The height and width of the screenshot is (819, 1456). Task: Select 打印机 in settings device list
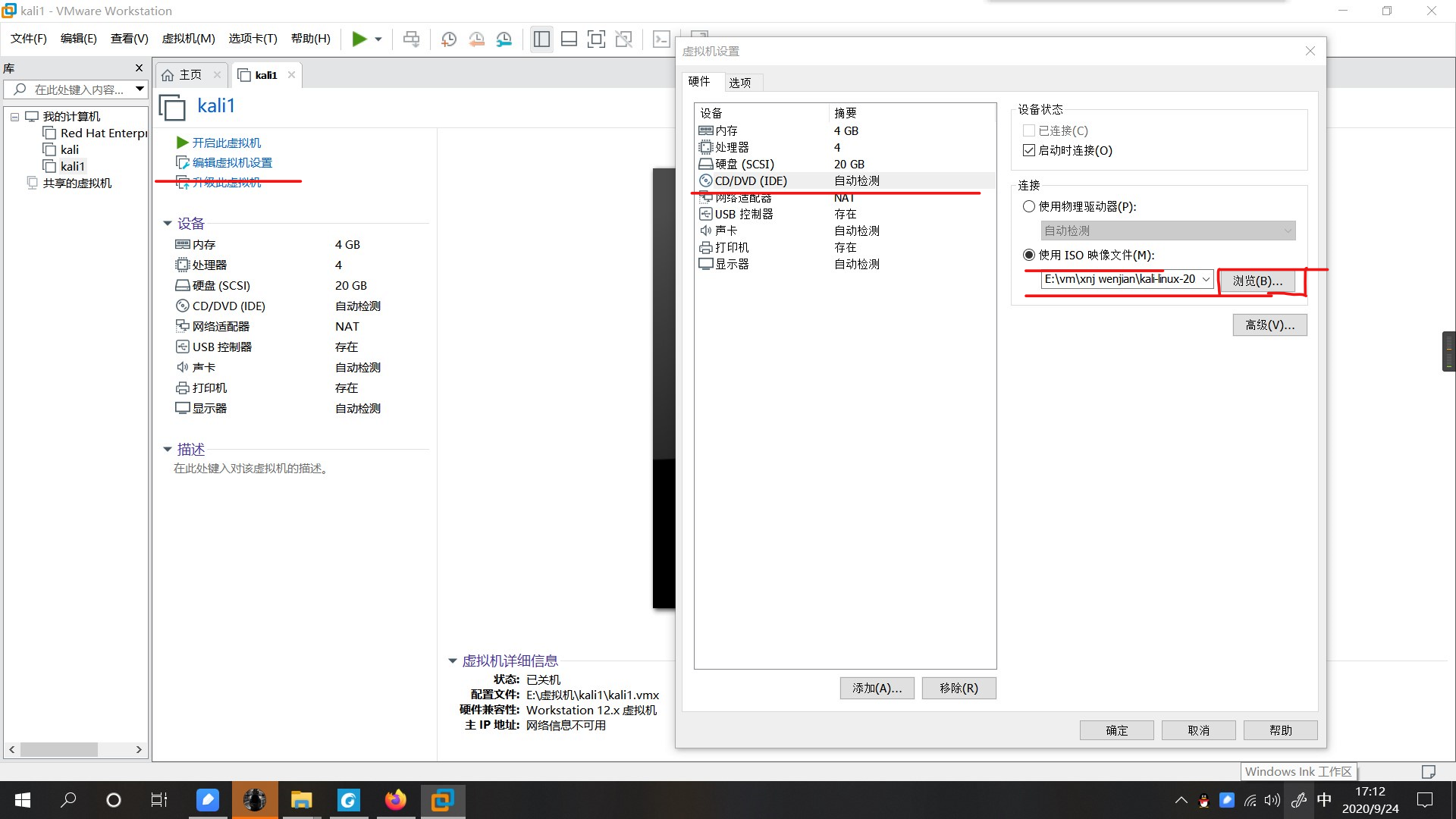click(x=845, y=248)
